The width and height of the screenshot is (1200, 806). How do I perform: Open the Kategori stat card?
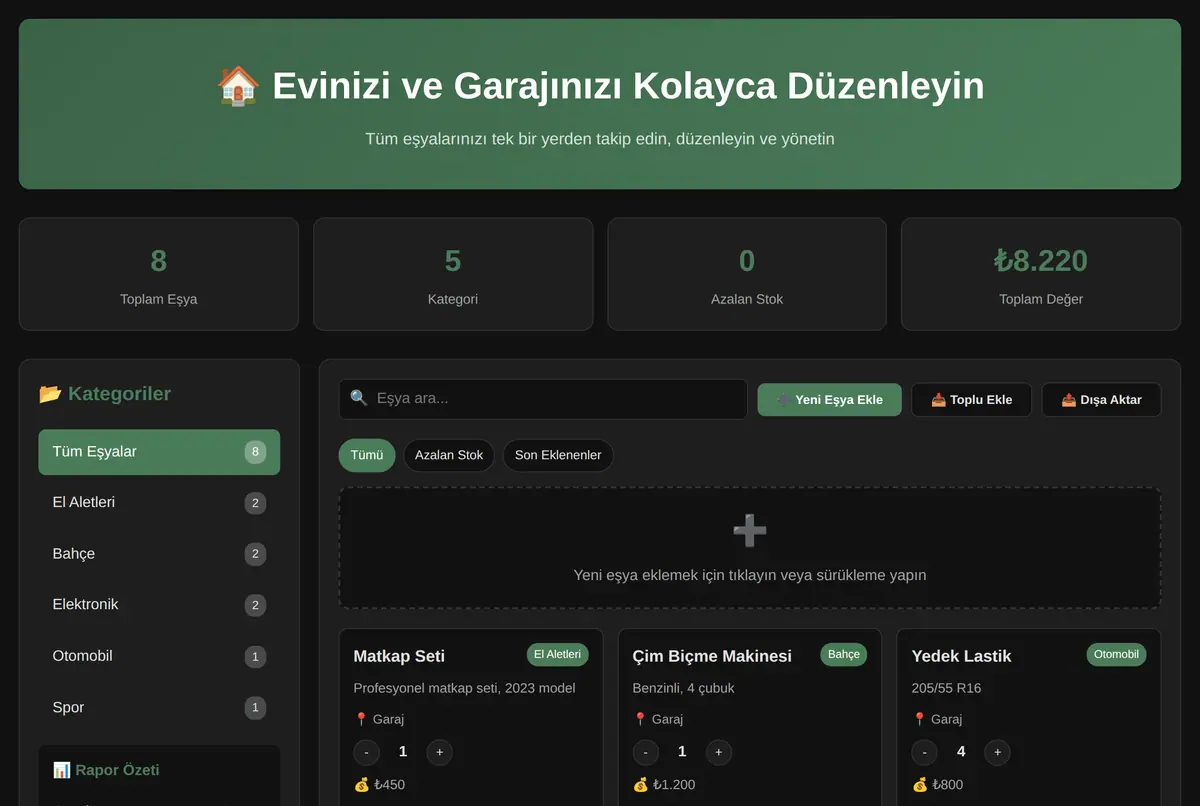(453, 274)
